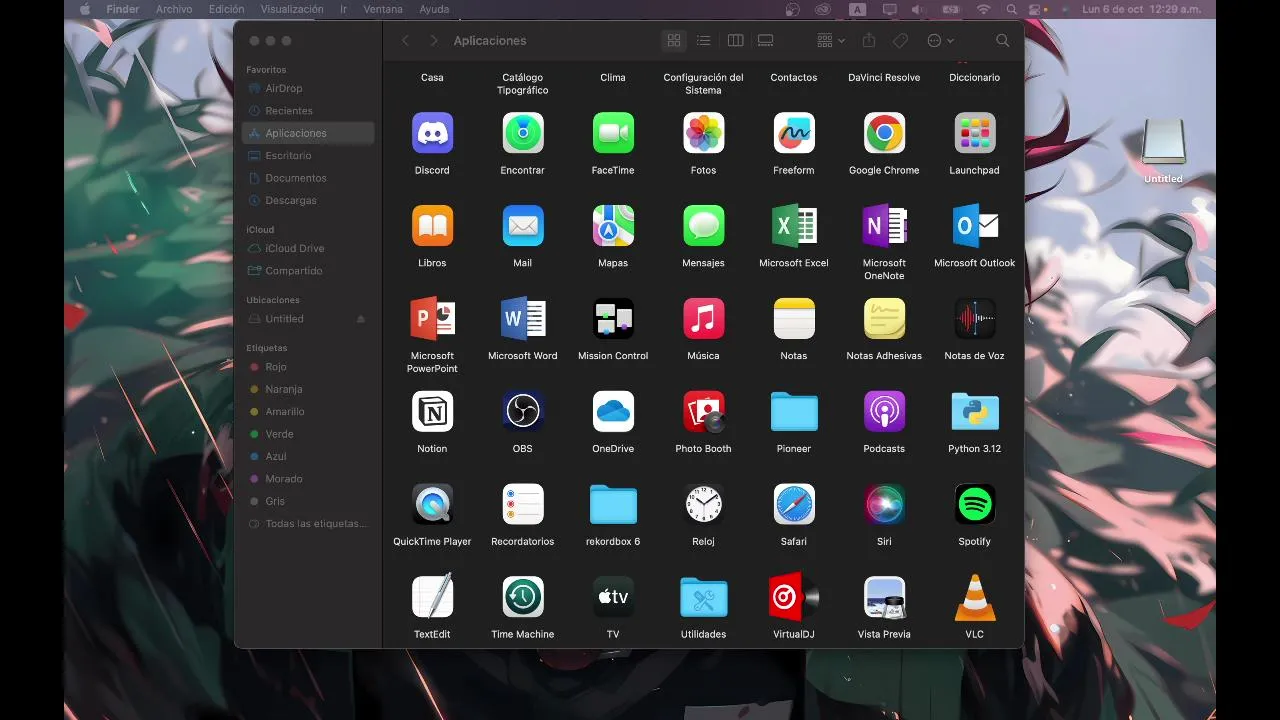
Task: Select Microsoft Excel icon
Action: (x=794, y=226)
